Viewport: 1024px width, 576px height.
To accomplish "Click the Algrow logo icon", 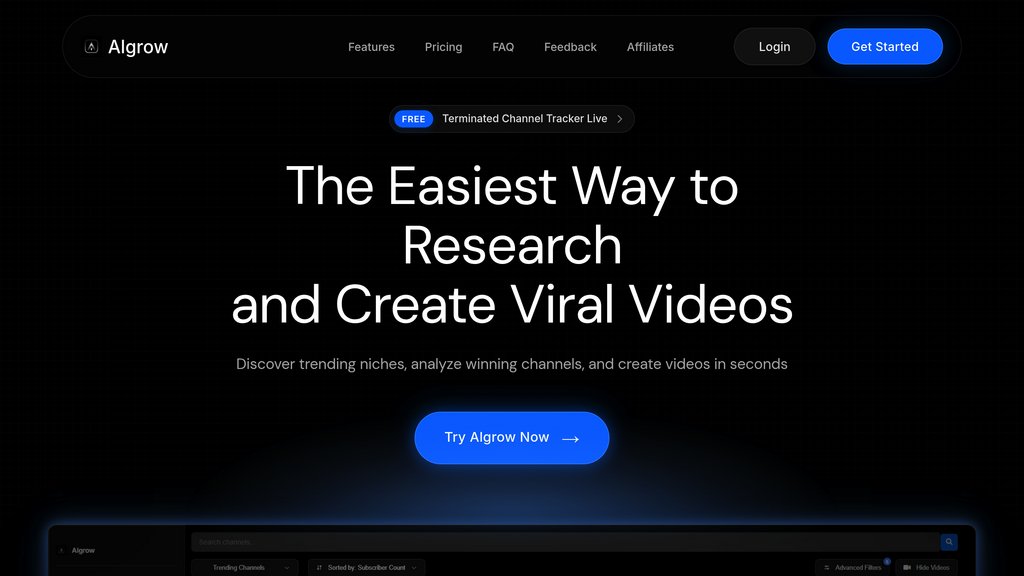I will 91,47.
